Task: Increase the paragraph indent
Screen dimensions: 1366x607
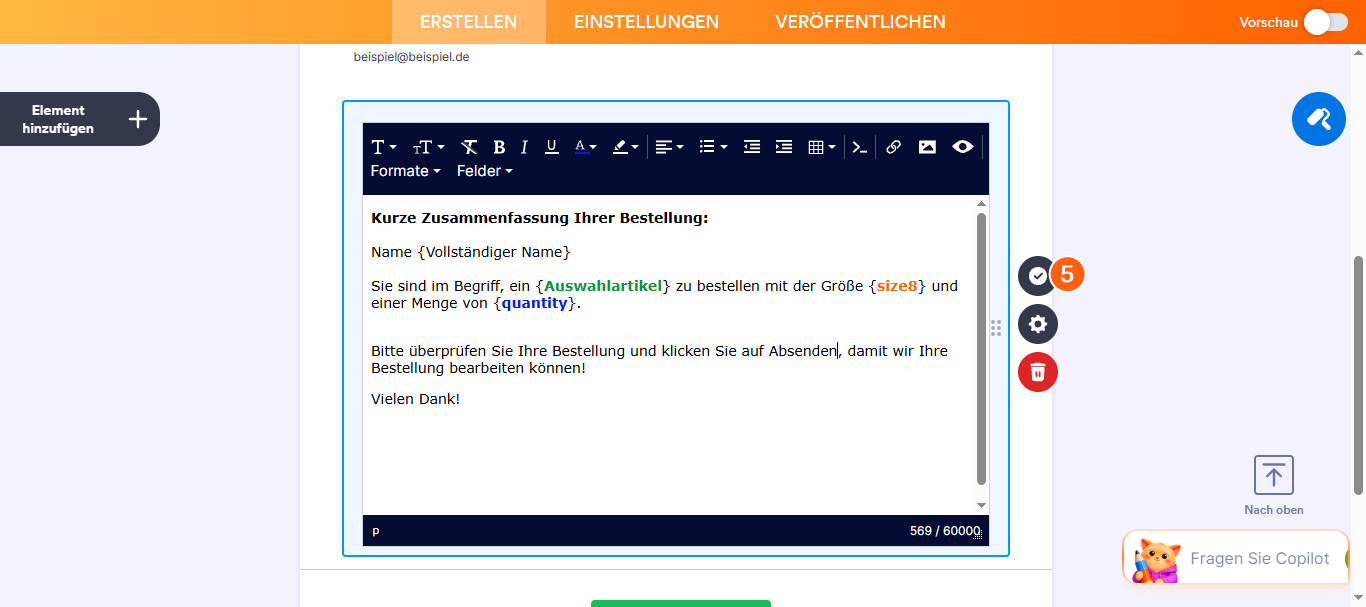Action: [x=784, y=147]
